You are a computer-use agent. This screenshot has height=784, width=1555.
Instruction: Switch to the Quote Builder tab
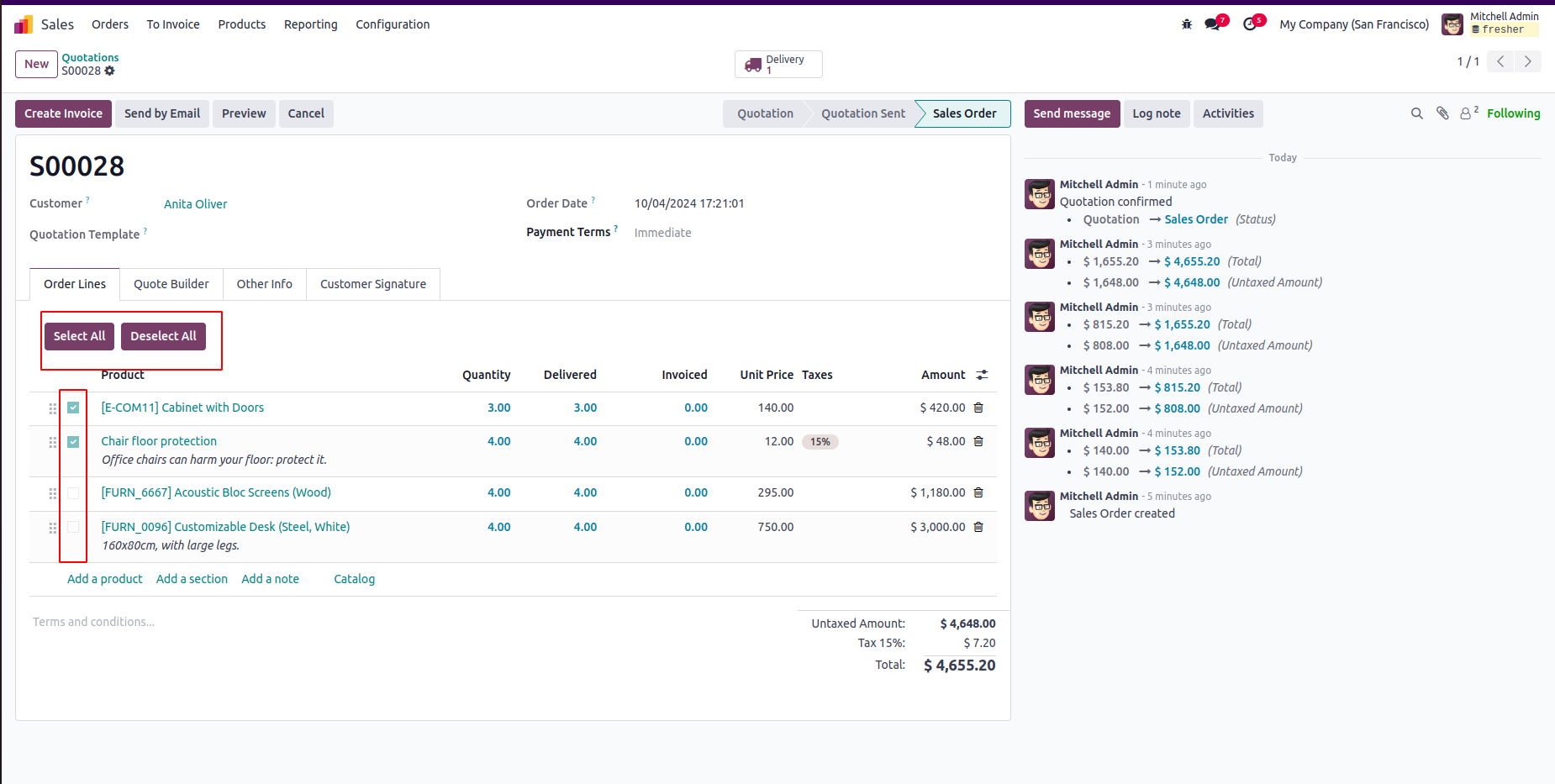click(171, 284)
